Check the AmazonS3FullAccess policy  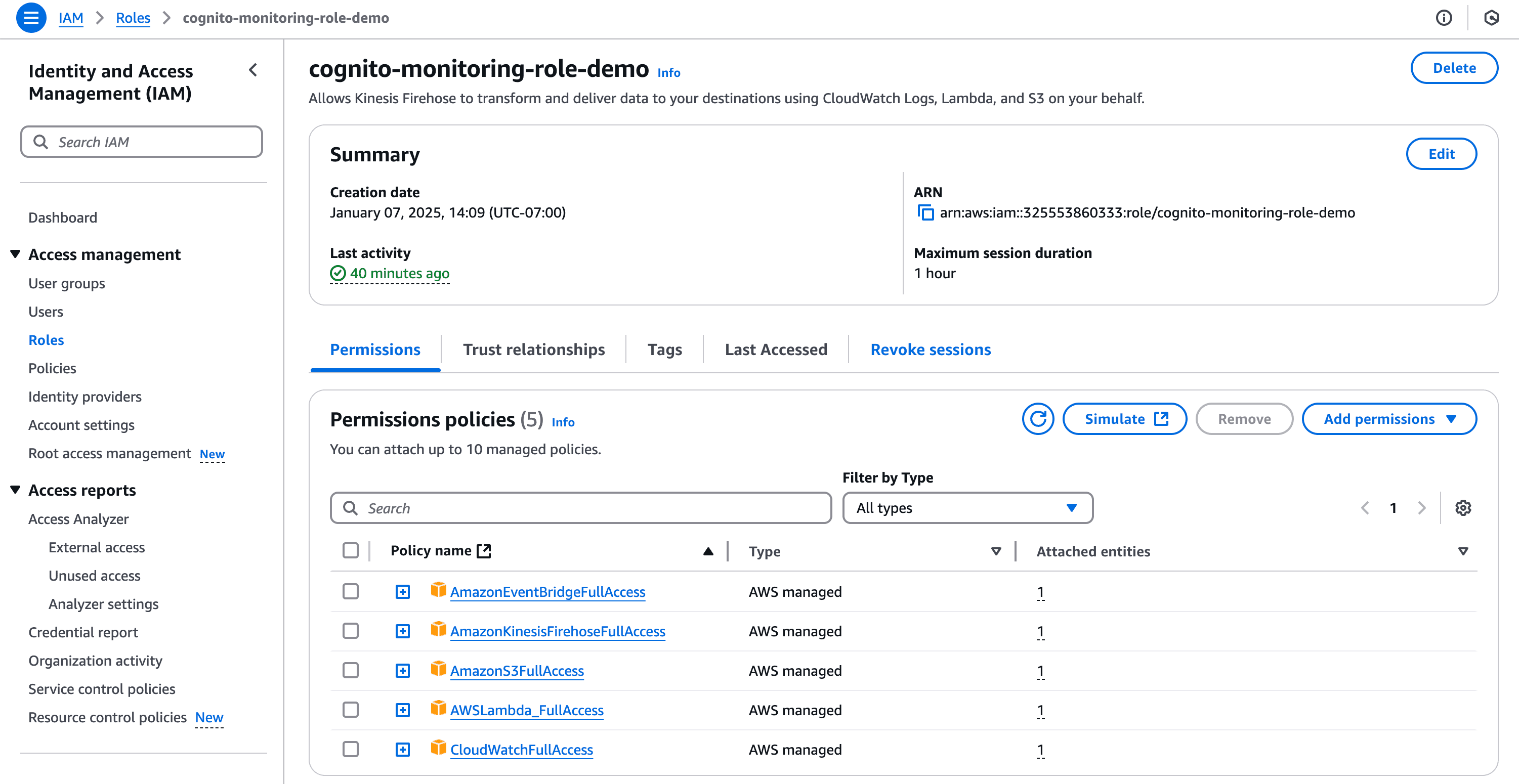click(x=351, y=670)
